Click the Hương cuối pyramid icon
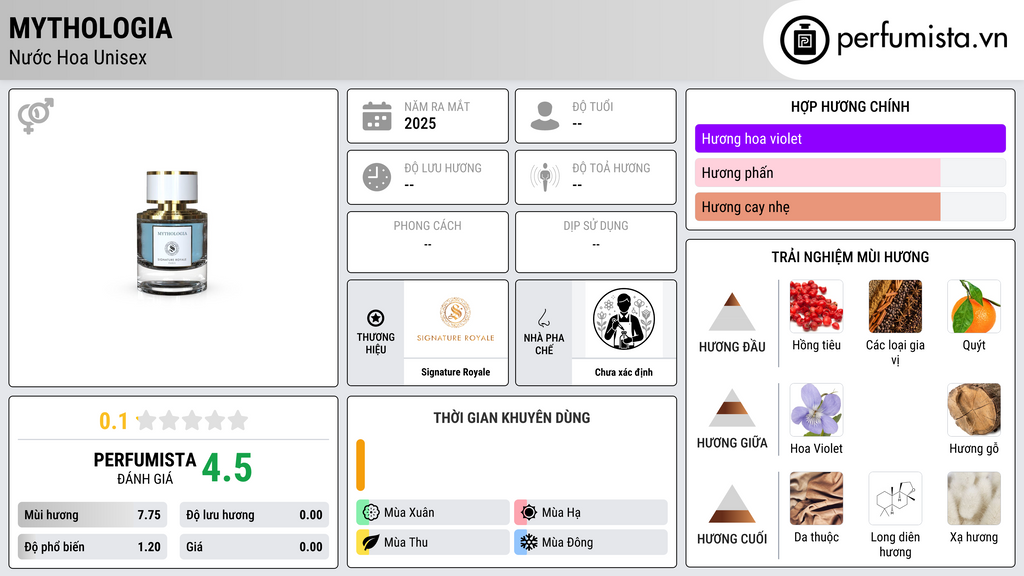 (732, 504)
